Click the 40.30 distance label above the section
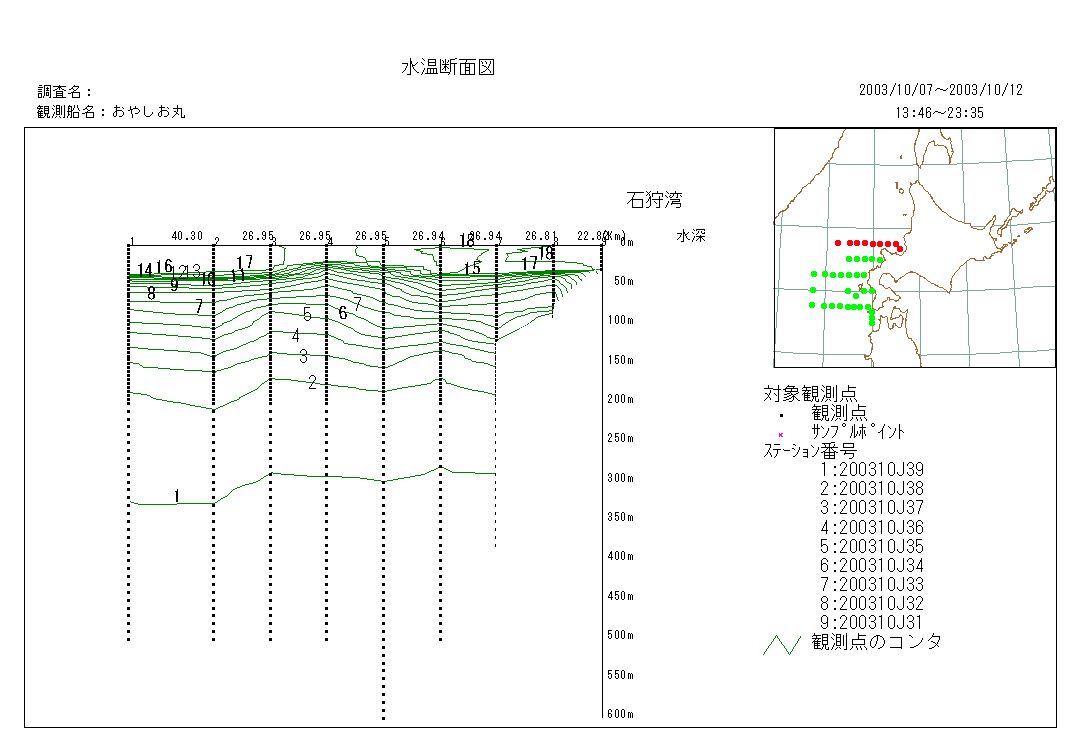The image size is (1084, 755). 187,236
